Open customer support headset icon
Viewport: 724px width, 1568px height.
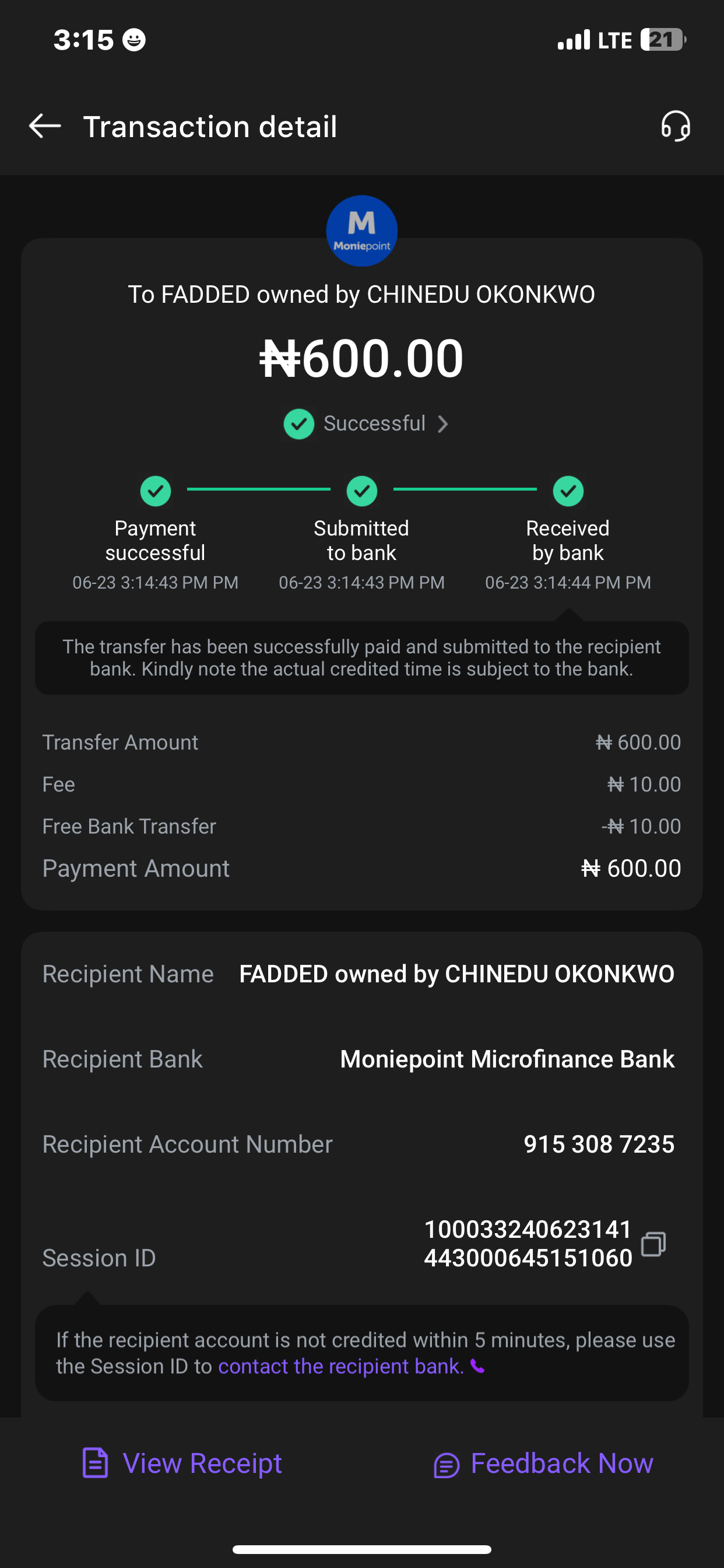pos(676,126)
